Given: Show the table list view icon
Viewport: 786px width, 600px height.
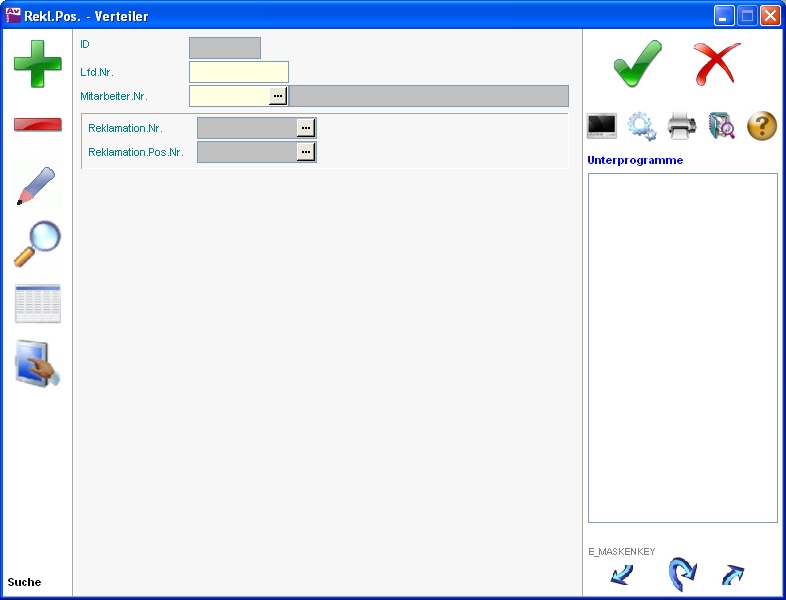Looking at the screenshot, I should click(x=37, y=304).
